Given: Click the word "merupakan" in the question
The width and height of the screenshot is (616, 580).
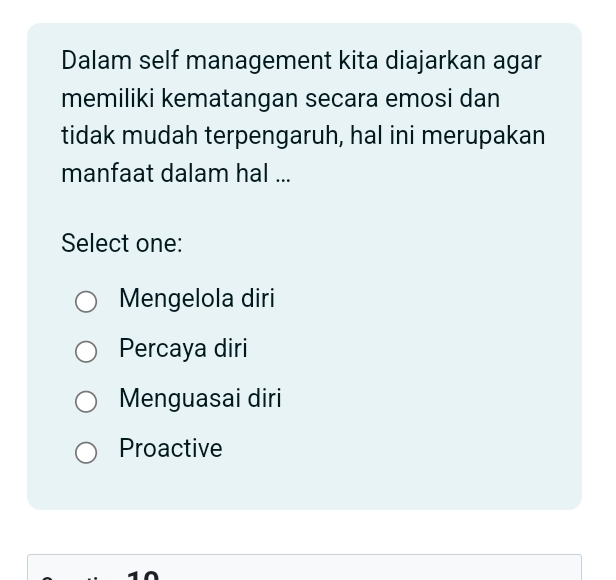Looking at the screenshot, I should click(490, 135).
